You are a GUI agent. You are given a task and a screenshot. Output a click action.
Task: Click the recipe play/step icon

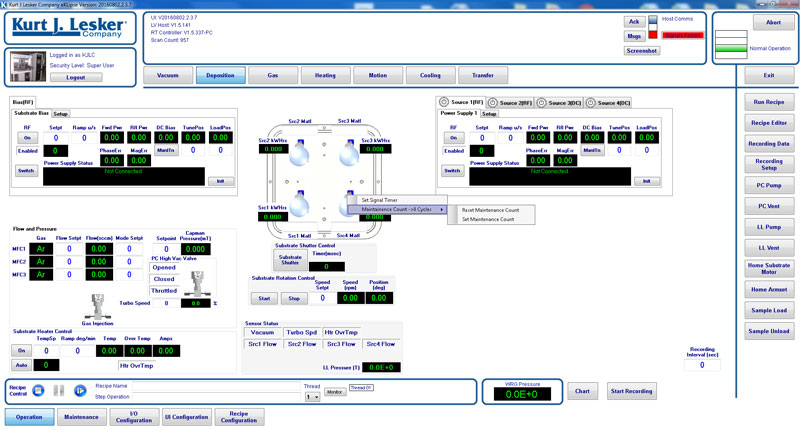click(80, 391)
